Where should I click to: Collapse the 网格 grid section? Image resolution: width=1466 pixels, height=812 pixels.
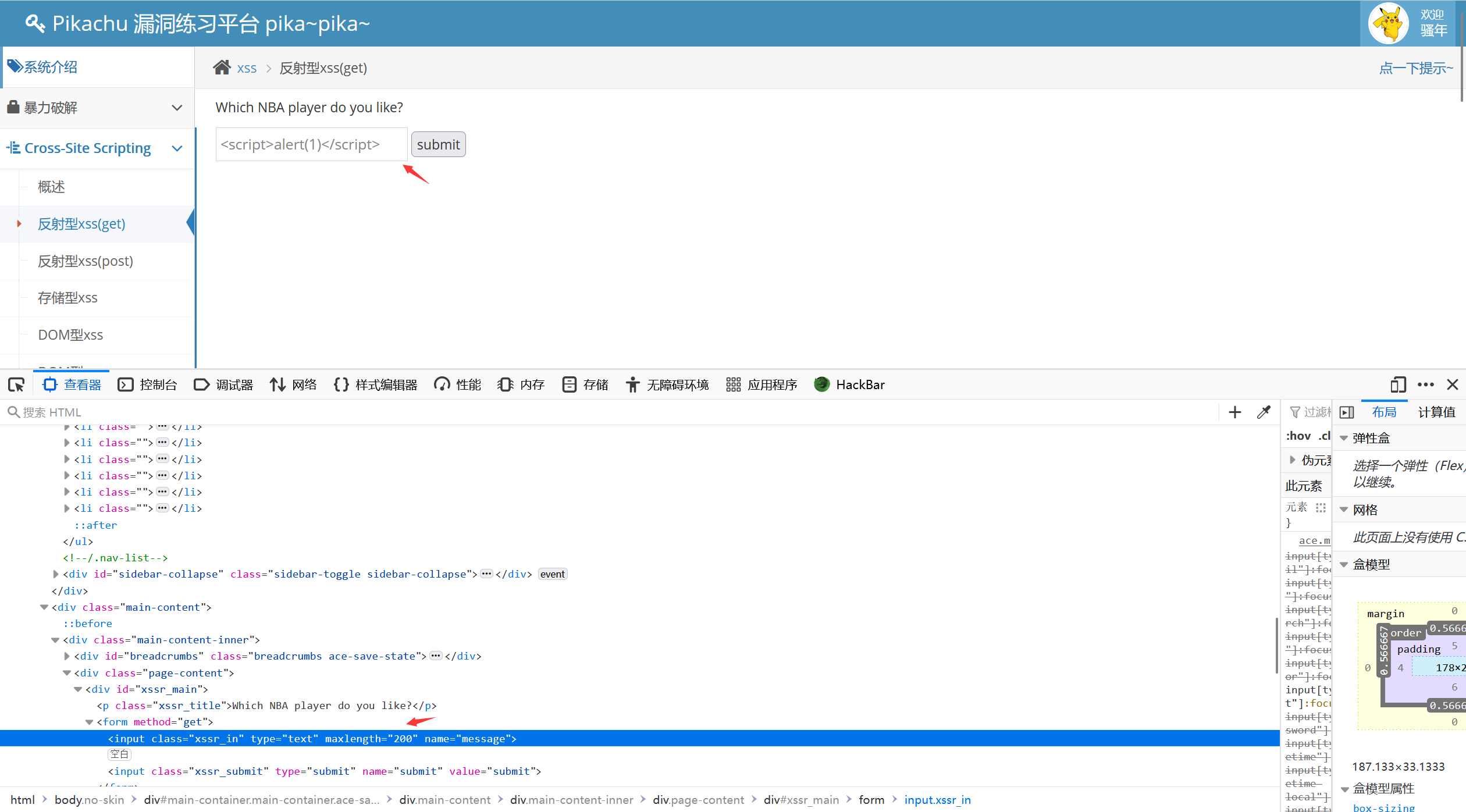[1344, 510]
